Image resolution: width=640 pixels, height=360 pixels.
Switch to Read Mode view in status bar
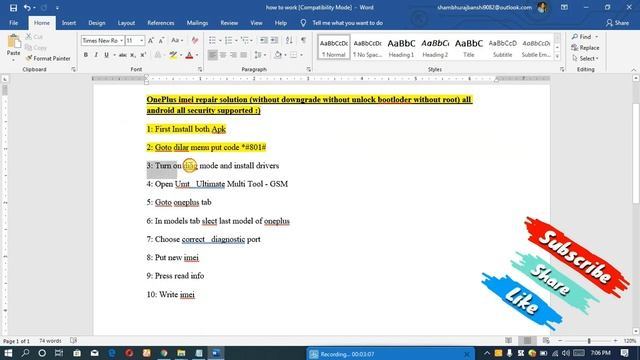pos(509,340)
